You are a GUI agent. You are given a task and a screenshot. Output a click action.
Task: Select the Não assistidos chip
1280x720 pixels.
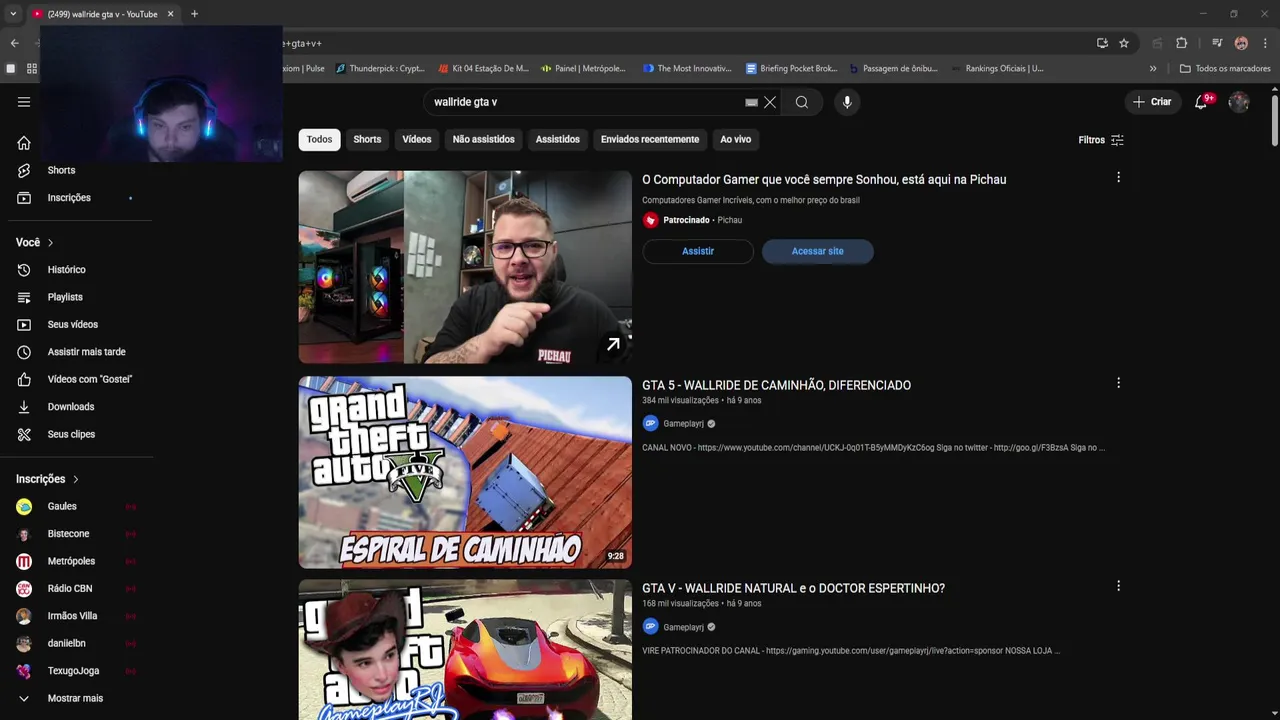coord(483,140)
